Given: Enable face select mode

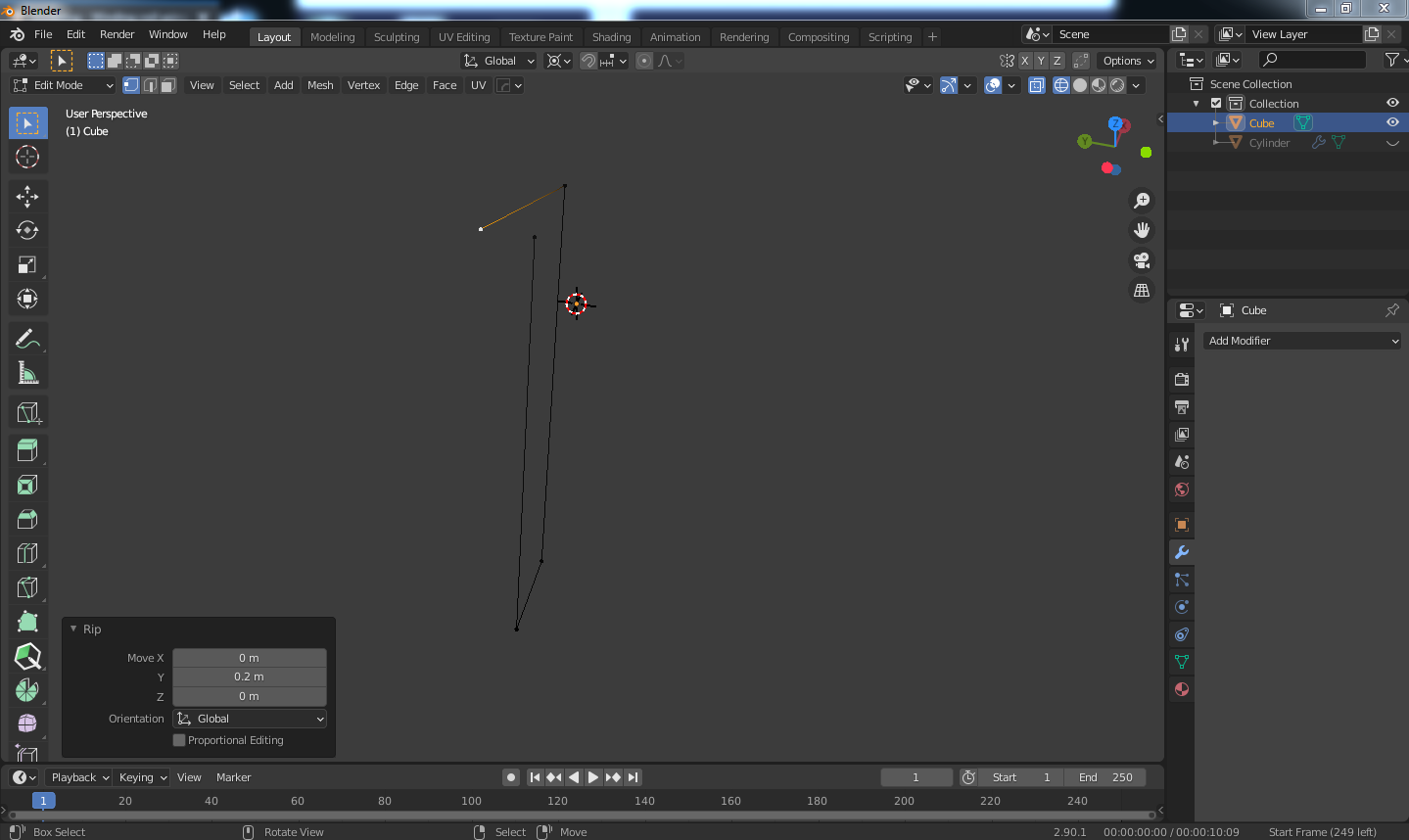Looking at the screenshot, I should (168, 85).
